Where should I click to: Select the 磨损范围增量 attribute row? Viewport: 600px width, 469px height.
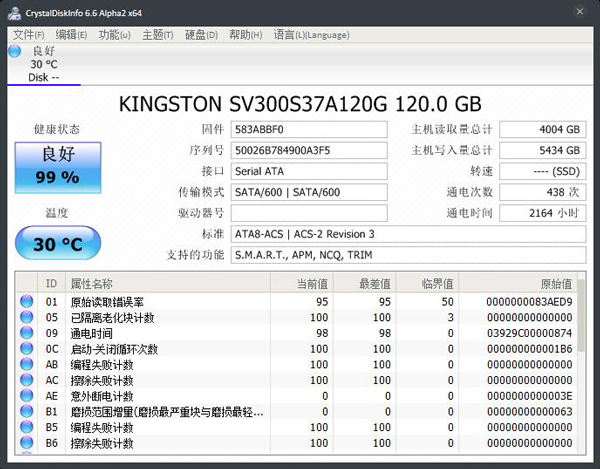pos(296,412)
